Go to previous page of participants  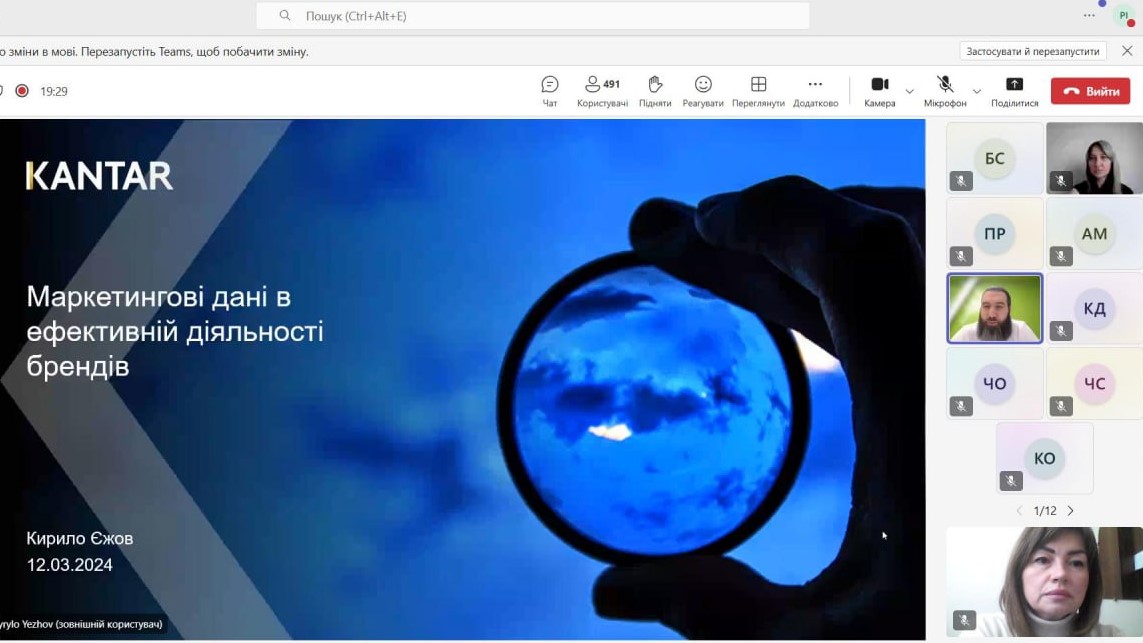(x=1019, y=511)
